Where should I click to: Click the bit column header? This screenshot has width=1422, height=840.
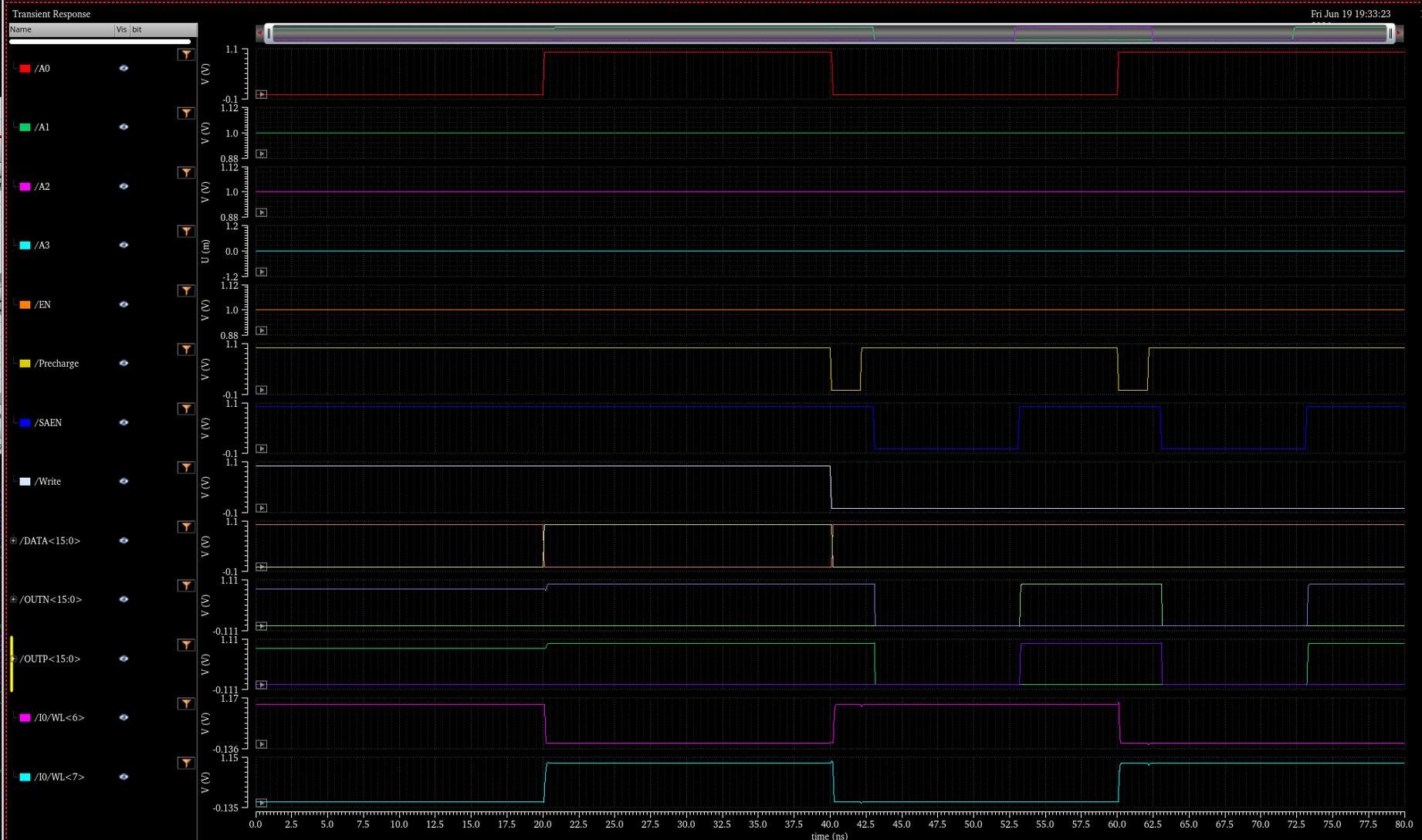[x=164, y=30]
